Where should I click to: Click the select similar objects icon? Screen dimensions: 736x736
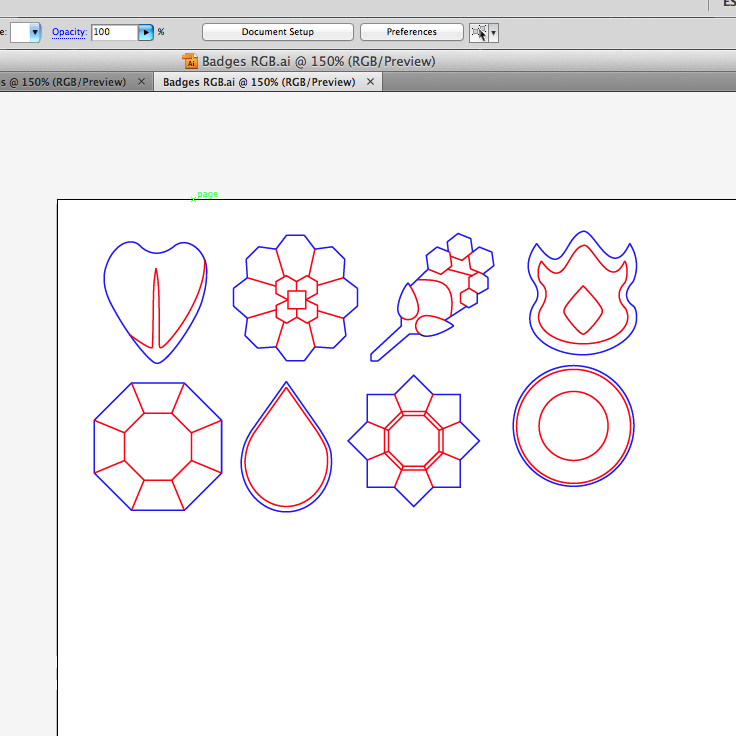479,33
